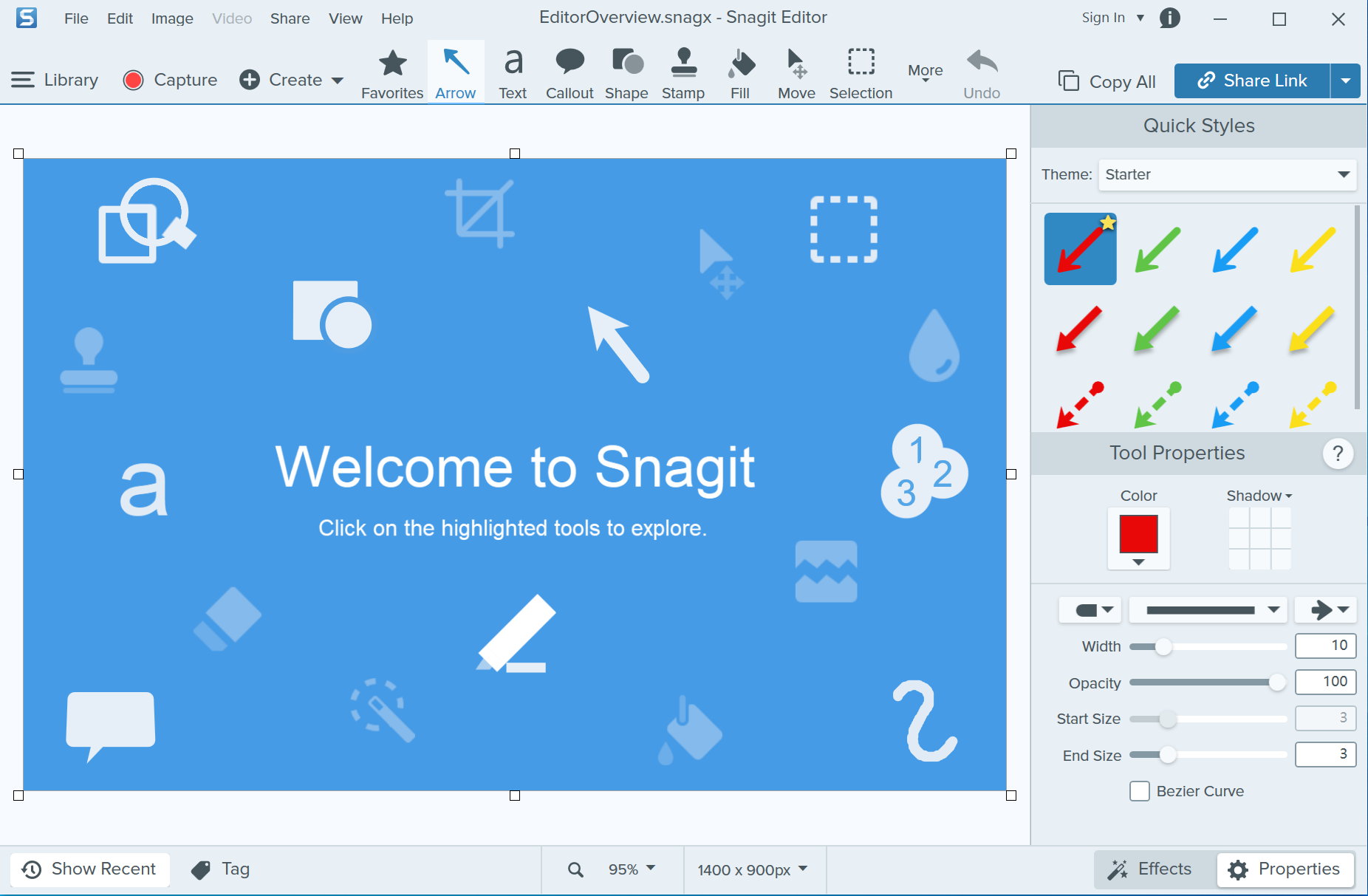The height and width of the screenshot is (896, 1368).
Task: Click the Undo arrow
Action: (982, 74)
